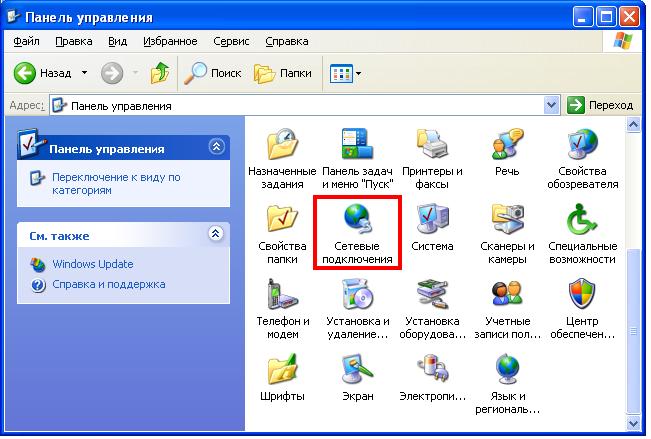Open Сканеры и камеры
The width and height of the screenshot is (651, 439).
[507, 234]
